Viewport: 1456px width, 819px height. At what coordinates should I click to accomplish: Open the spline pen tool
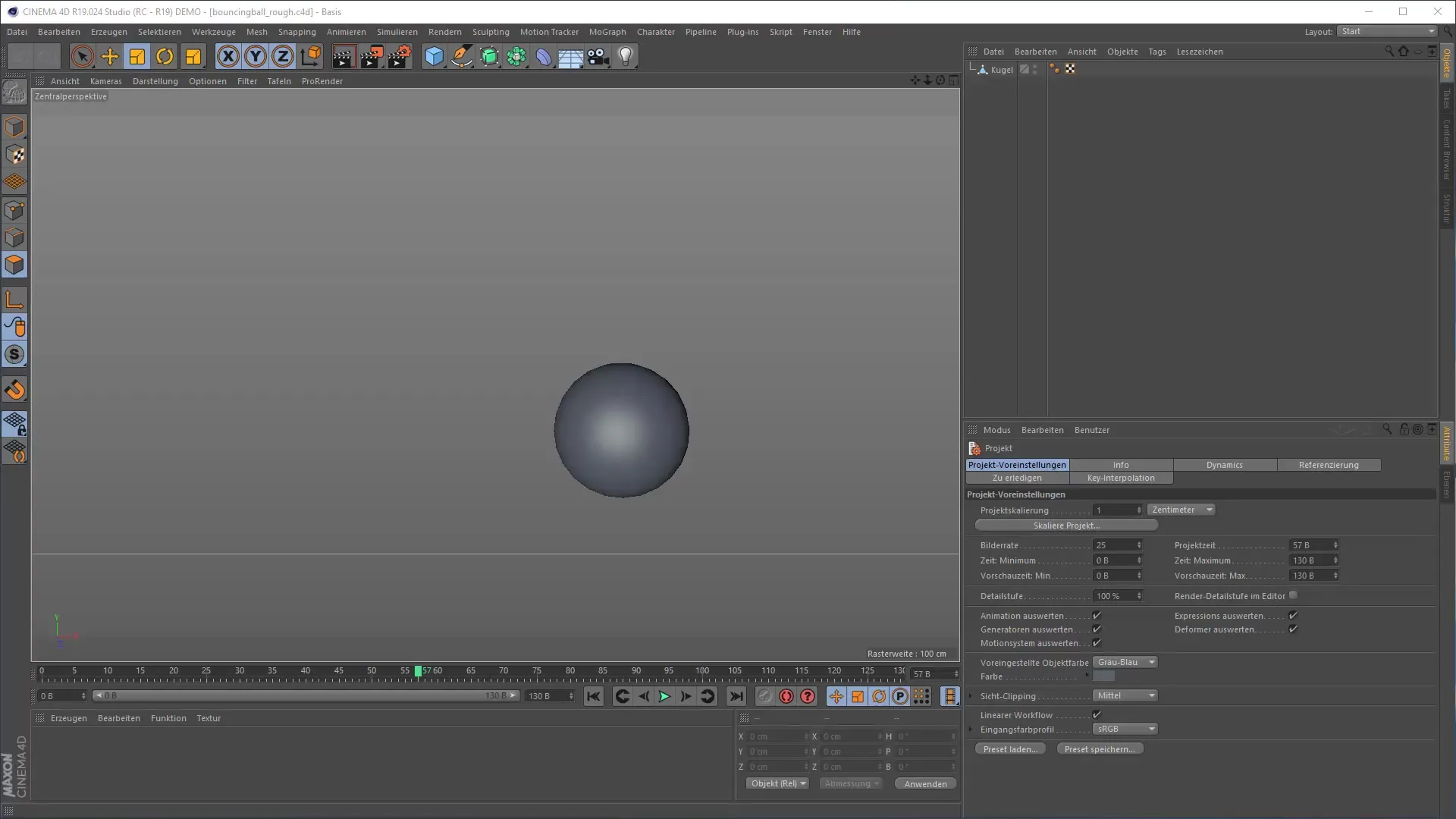(x=461, y=56)
